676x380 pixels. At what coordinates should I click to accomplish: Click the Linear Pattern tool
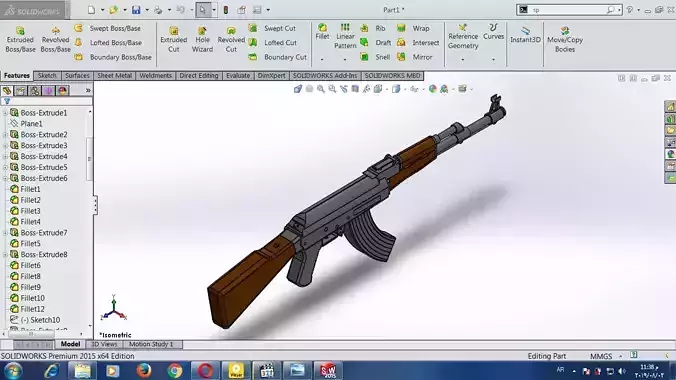coord(345,36)
